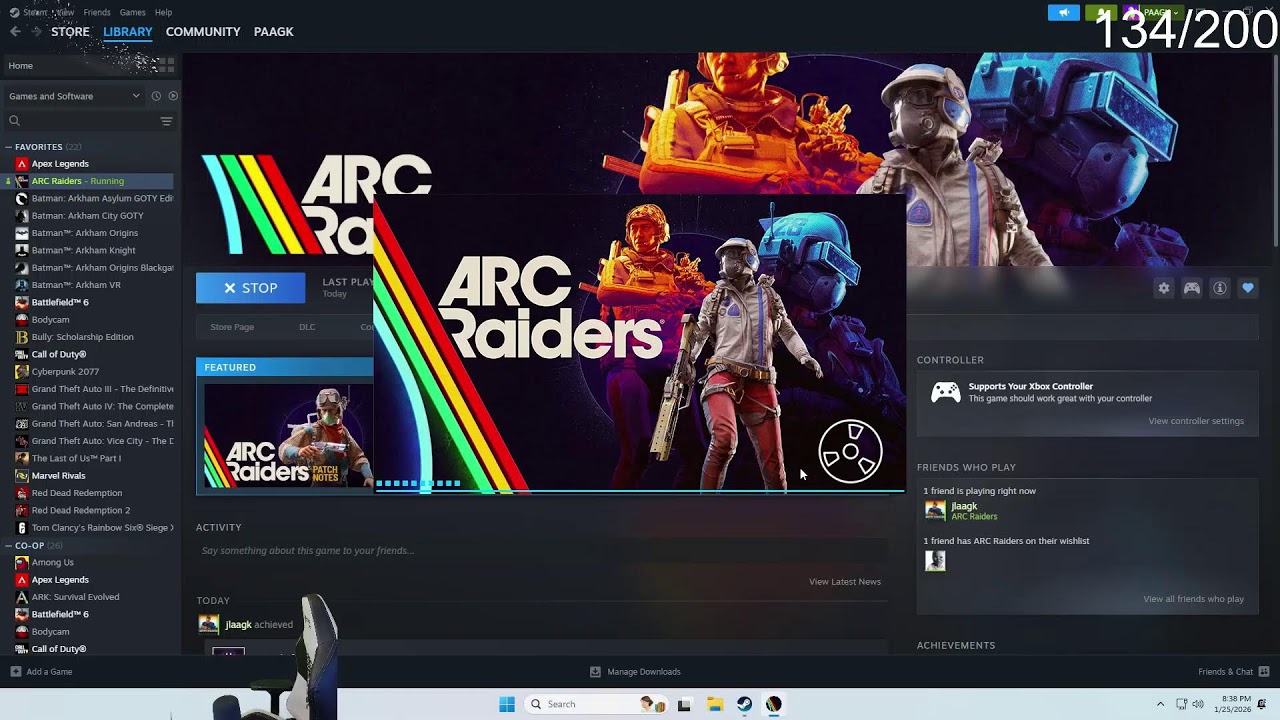1280x720 pixels.
Task: Open the volume control in system tray
Action: tap(1198, 704)
